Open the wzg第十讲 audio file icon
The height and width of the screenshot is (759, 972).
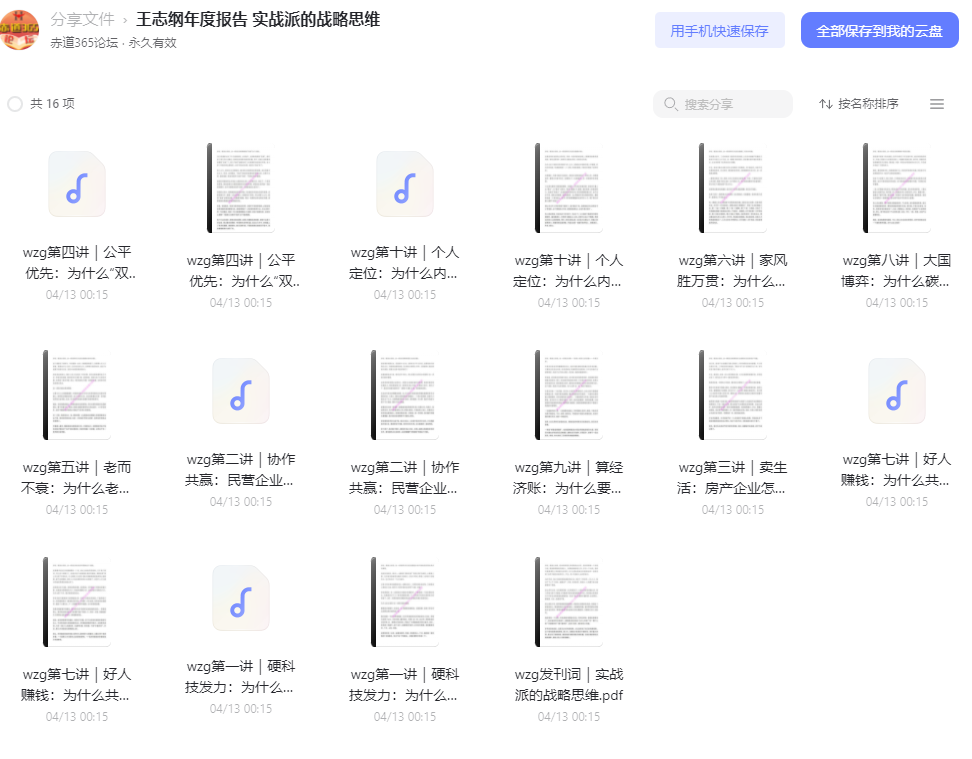coord(405,184)
